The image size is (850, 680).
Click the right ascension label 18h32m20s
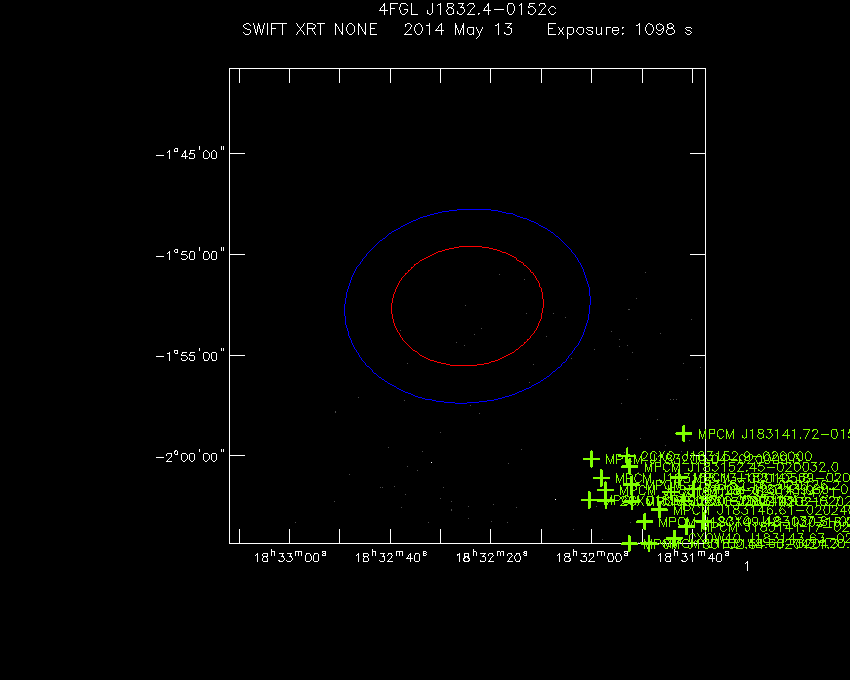[x=491, y=557]
